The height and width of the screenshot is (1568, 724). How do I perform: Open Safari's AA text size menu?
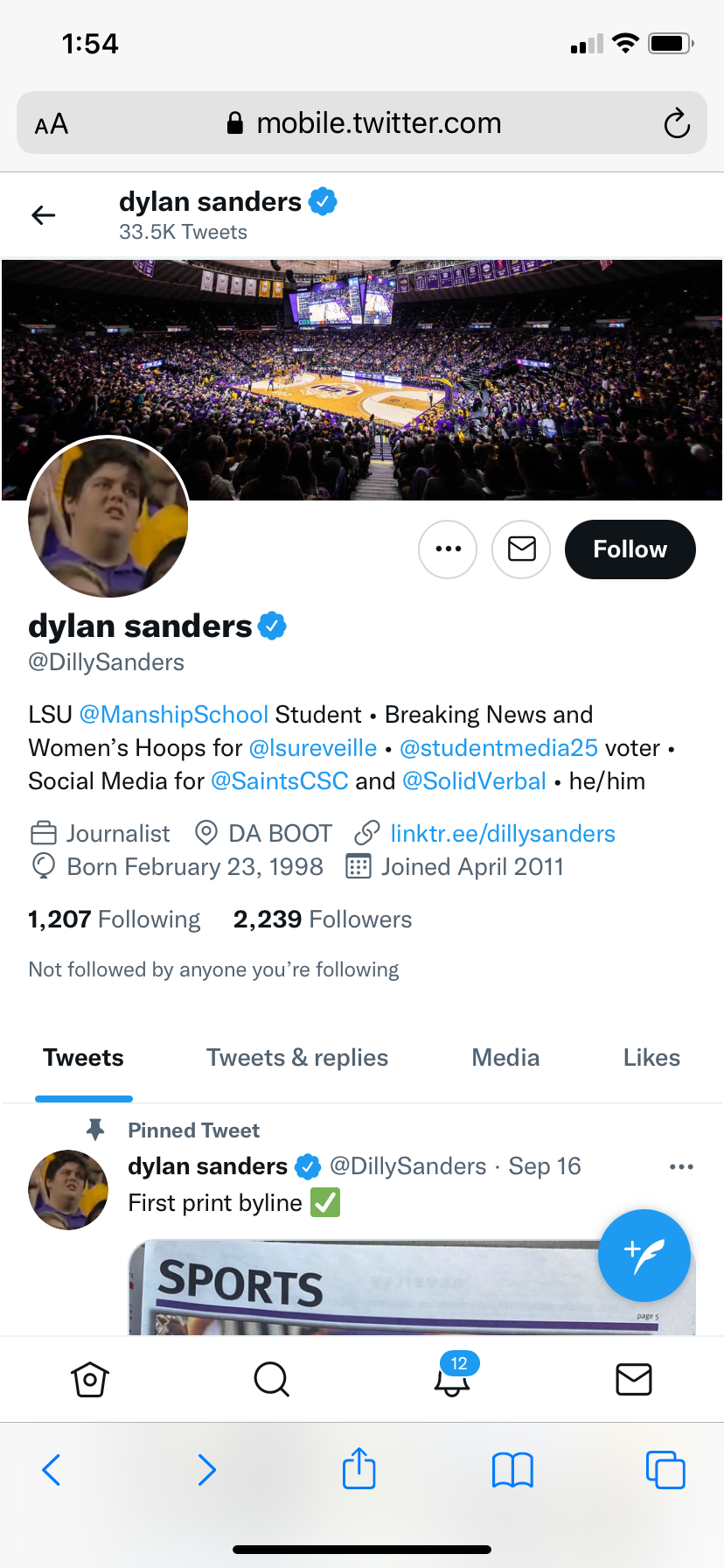52,124
